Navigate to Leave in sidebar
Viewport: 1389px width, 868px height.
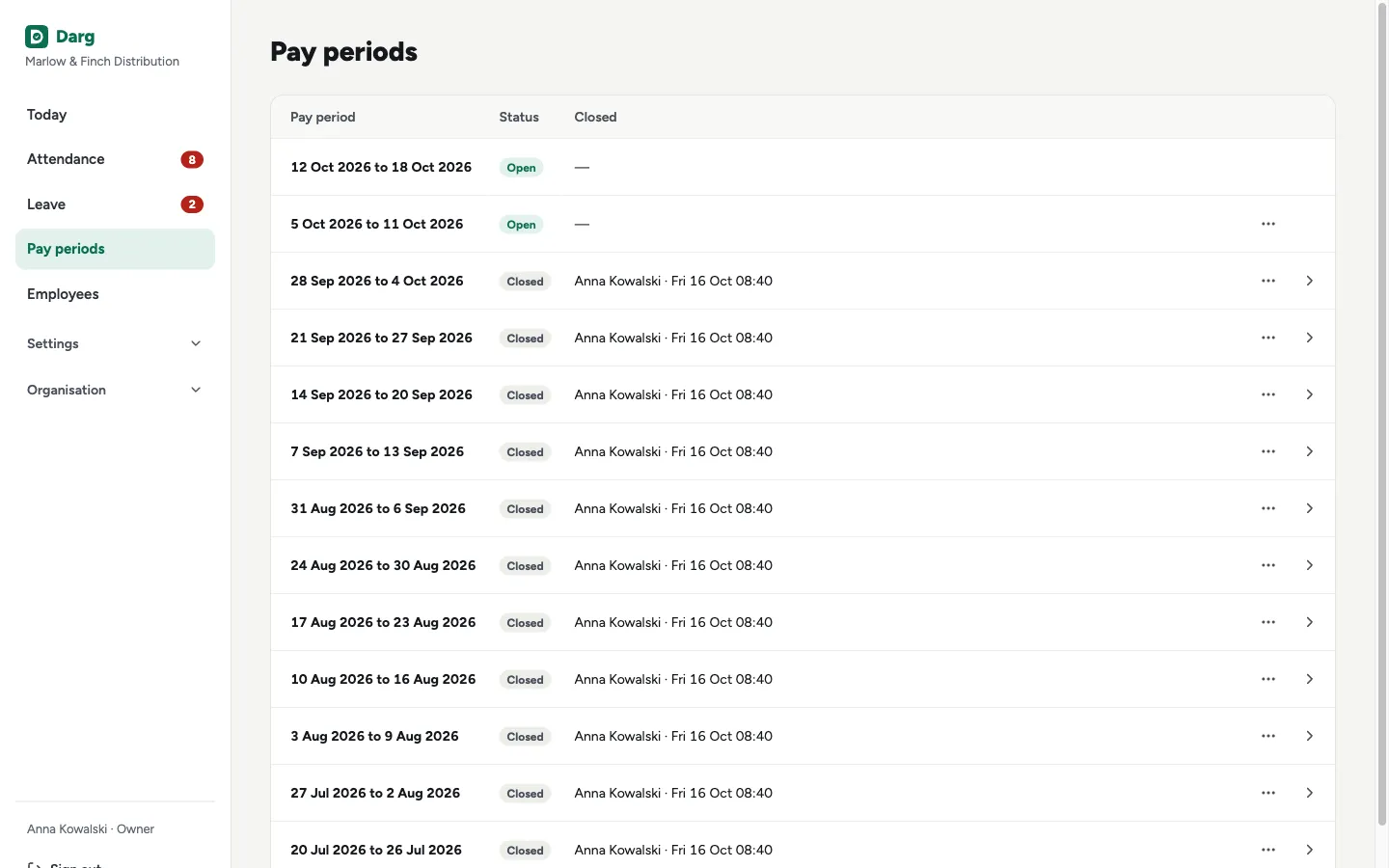pyautogui.click(x=115, y=204)
